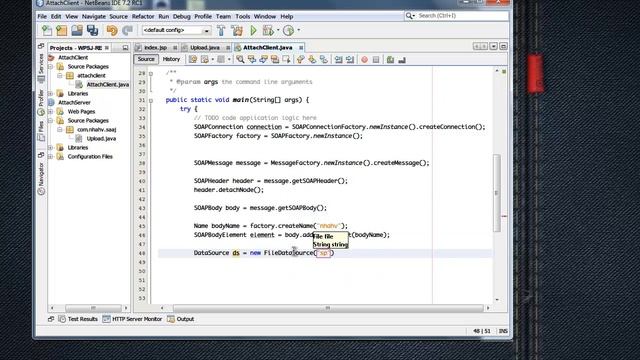Close the AttachClient.java tab

(301, 48)
